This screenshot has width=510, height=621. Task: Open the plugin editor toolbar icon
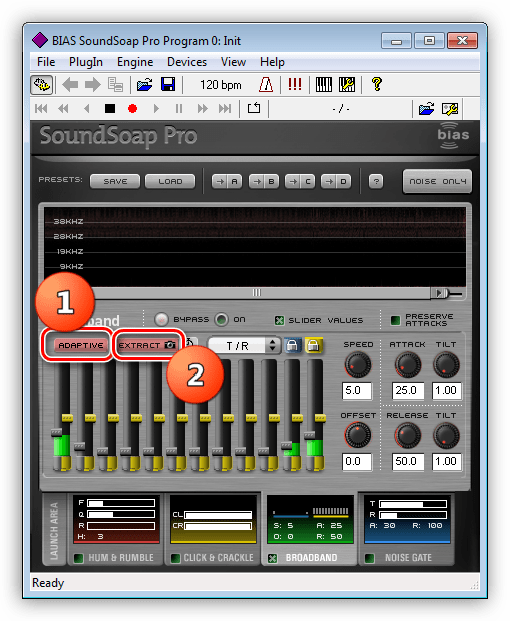point(42,85)
